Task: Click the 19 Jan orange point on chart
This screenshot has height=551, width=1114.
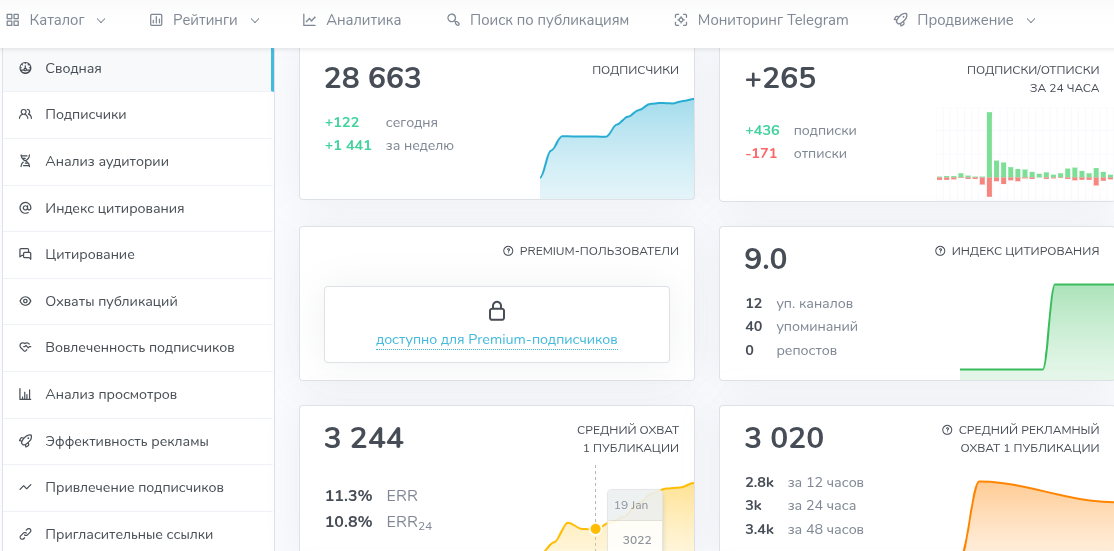Action: (x=595, y=528)
